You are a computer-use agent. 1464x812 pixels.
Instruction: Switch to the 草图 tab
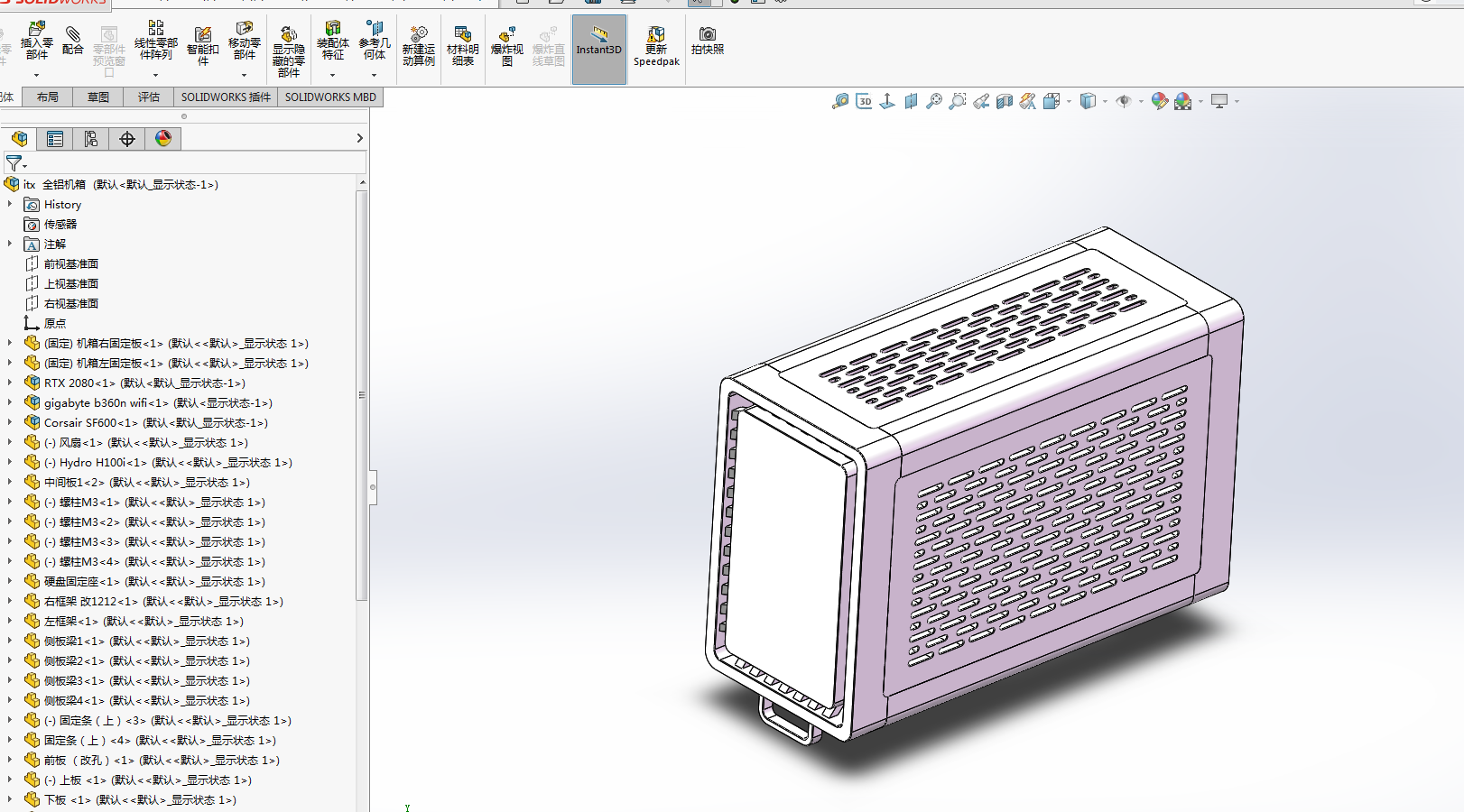pos(98,97)
